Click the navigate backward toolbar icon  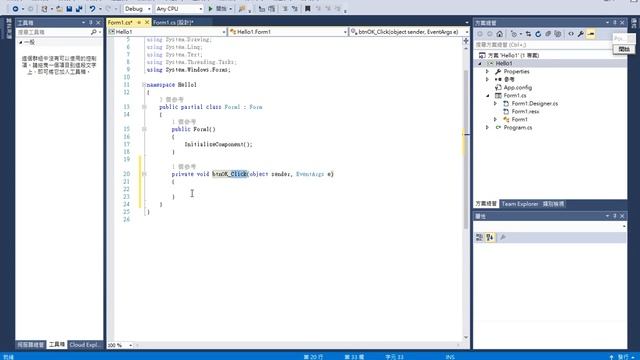coord(15,9)
